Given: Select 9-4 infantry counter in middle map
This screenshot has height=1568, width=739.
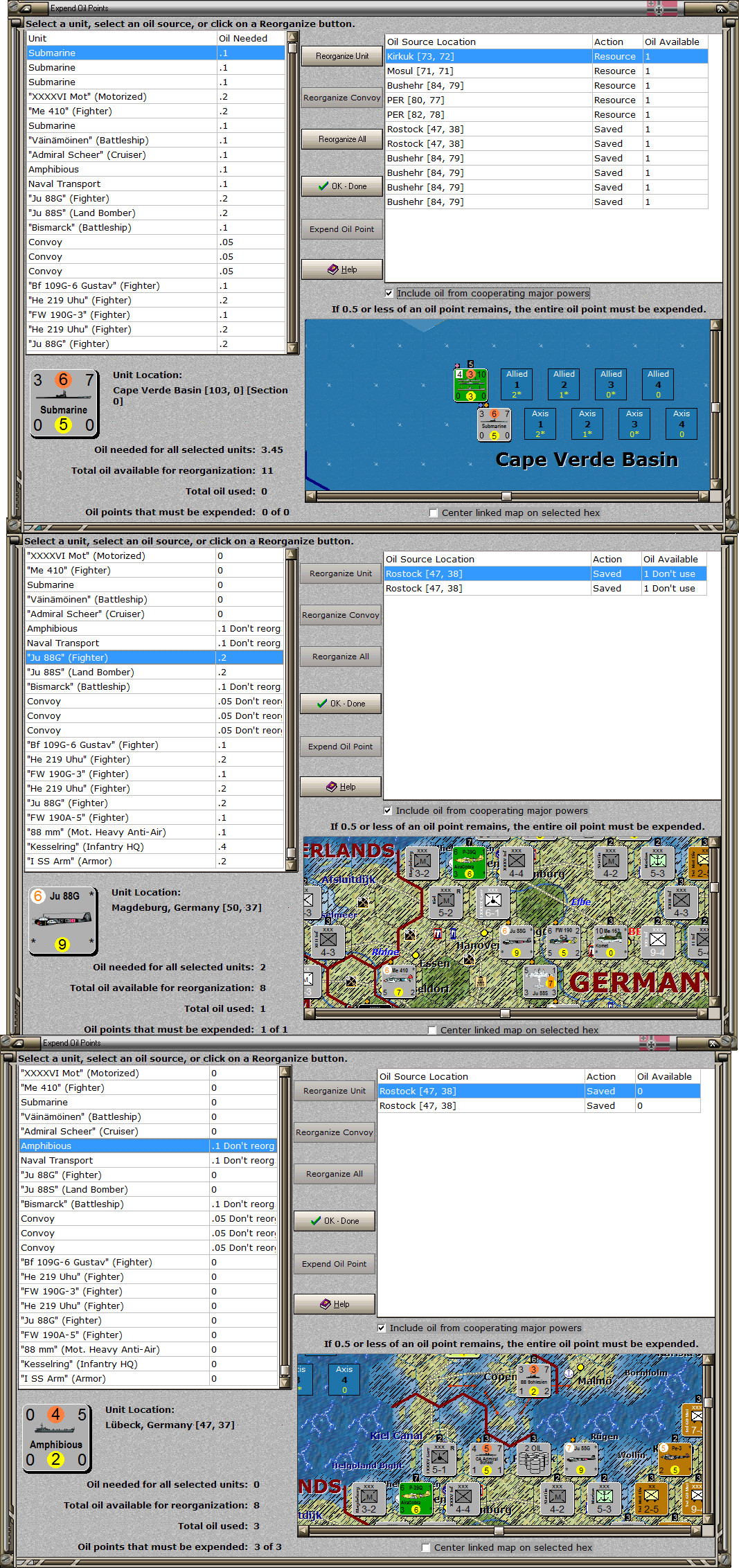Looking at the screenshot, I should (657, 942).
